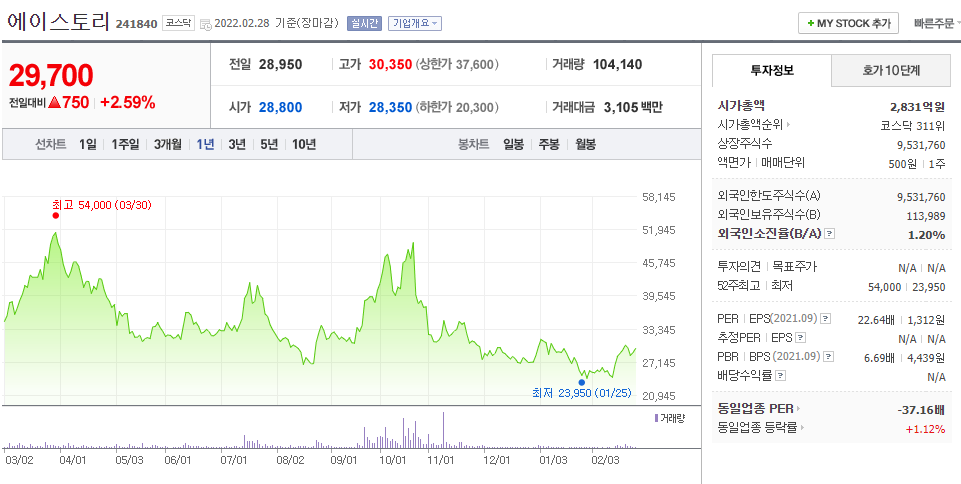The image size is (961, 484).
Task: Click the 코스닥 market badge
Action: point(178,24)
